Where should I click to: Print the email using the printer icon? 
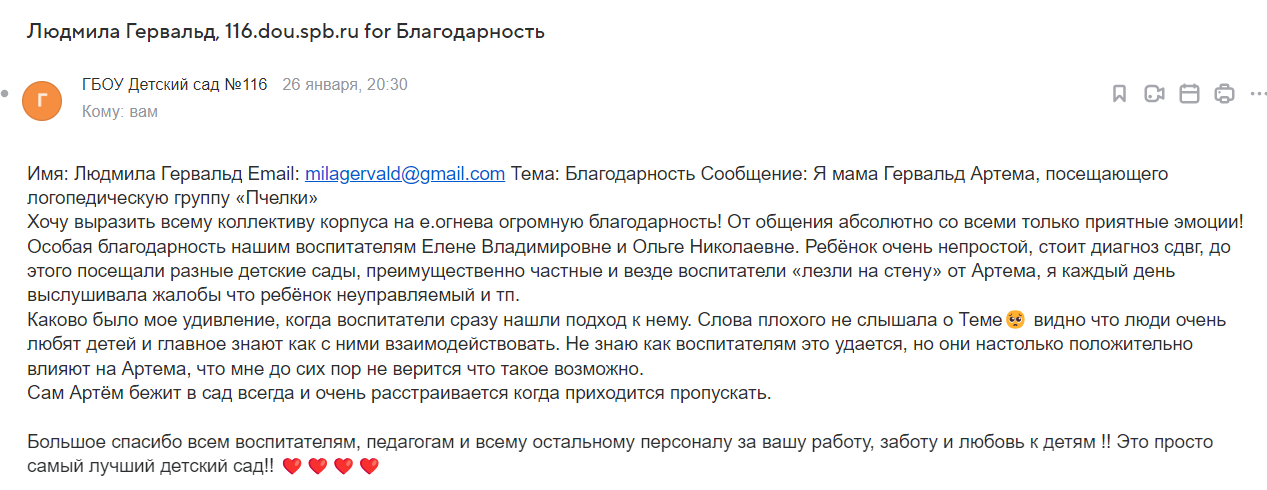coord(1225,94)
